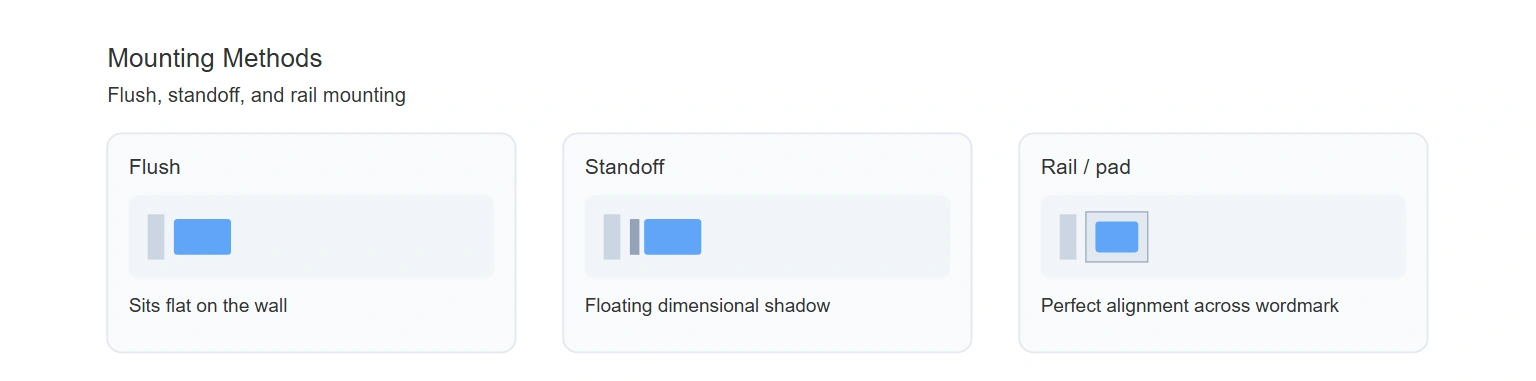The height and width of the screenshot is (381, 1536).
Task: Select the Rail / pad mounting card
Action: point(1223,243)
